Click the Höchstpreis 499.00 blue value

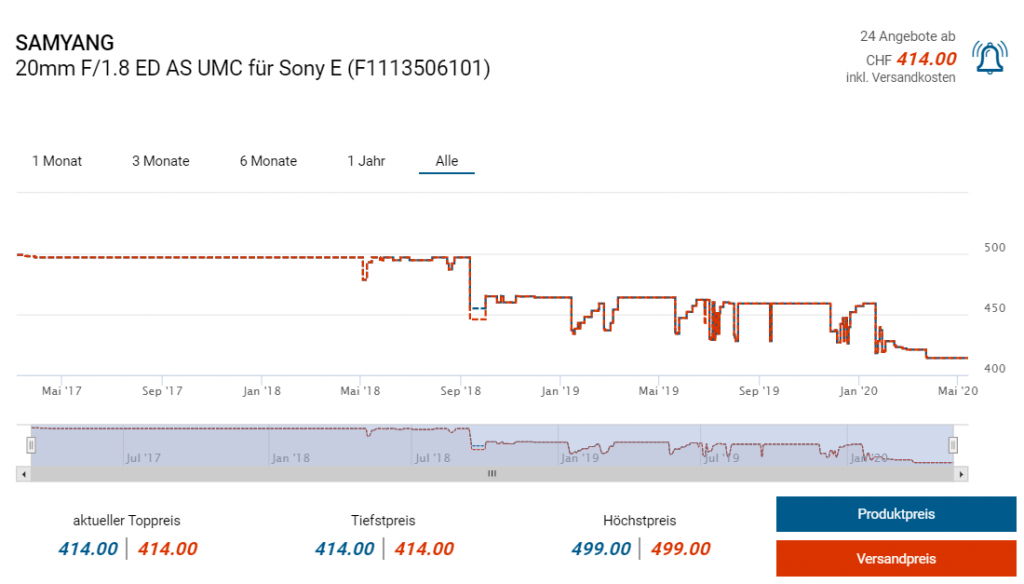601,549
